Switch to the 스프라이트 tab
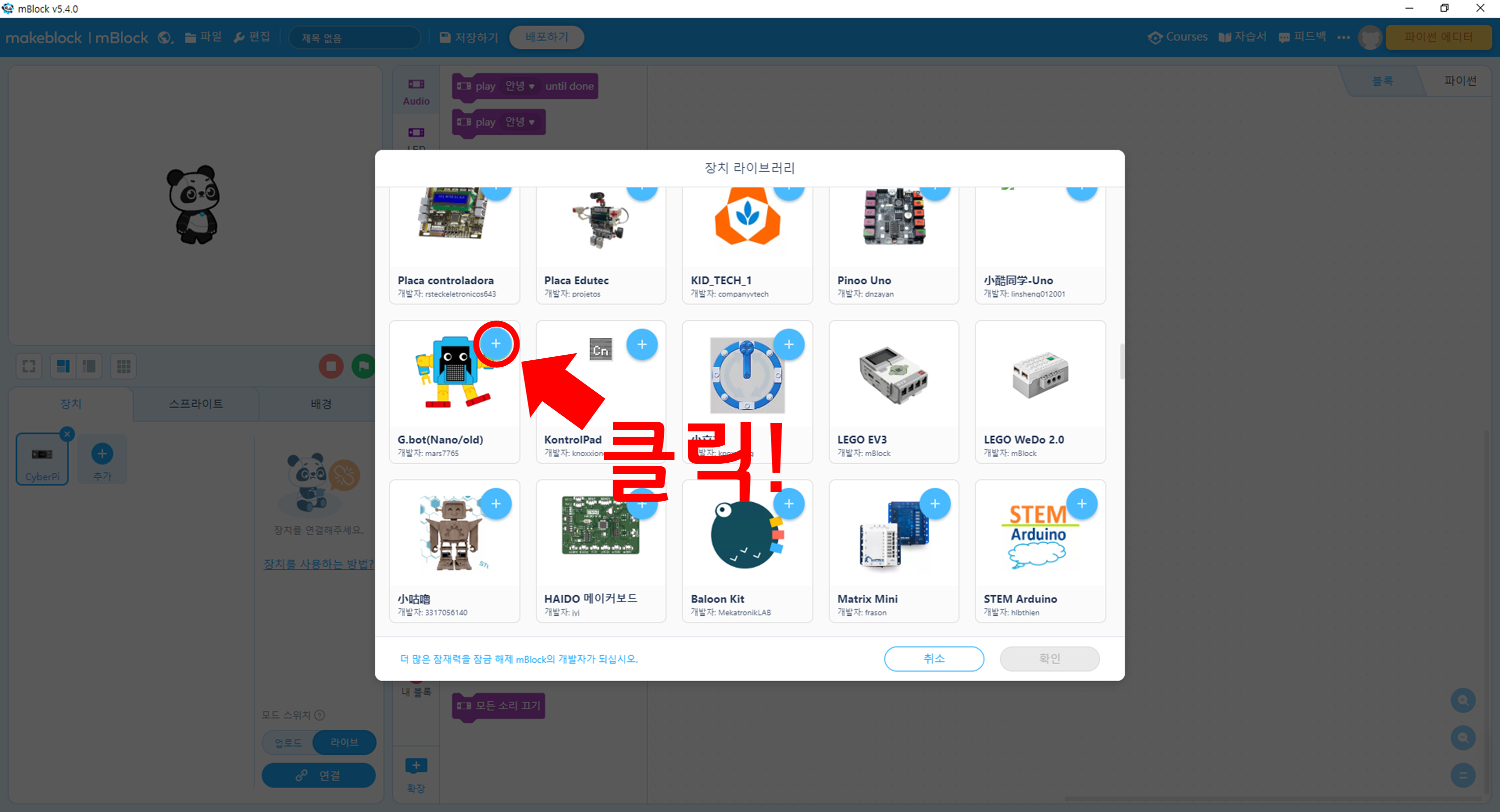The height and width of the screenshot is (812, 1500). pyautogui.click(x=195, y=403)
